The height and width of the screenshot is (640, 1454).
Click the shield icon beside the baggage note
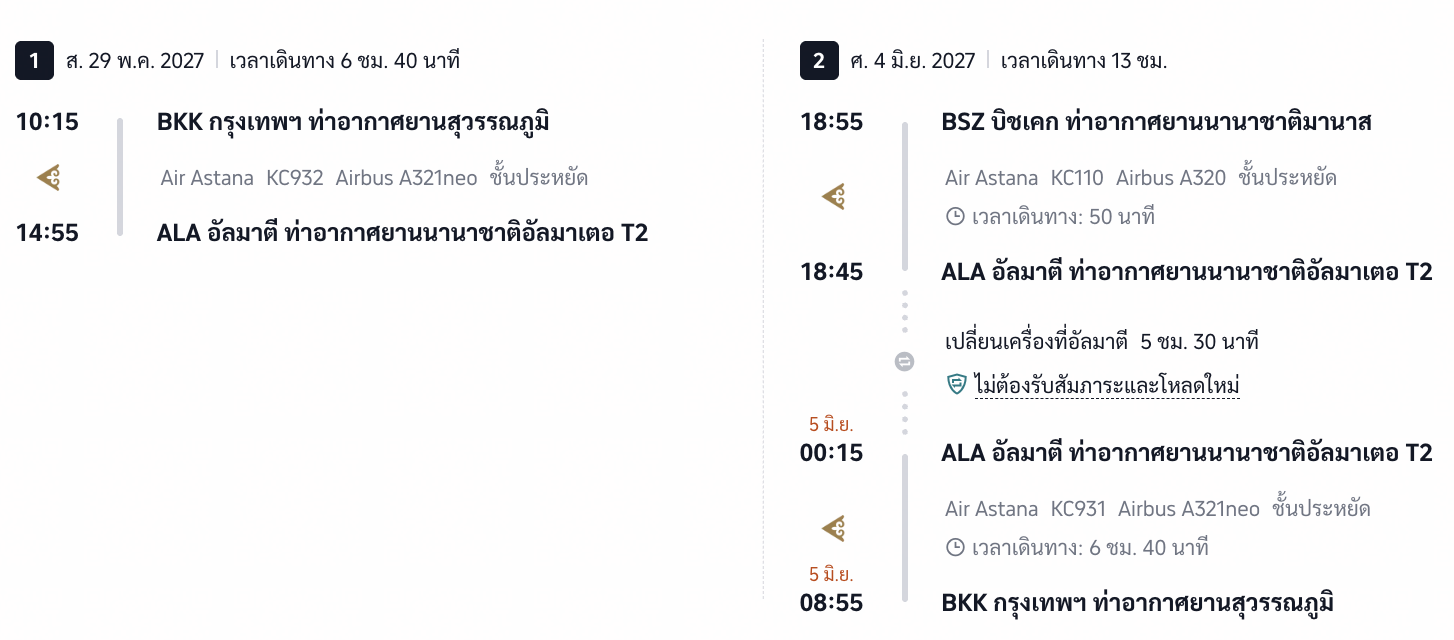coord(956,384)
